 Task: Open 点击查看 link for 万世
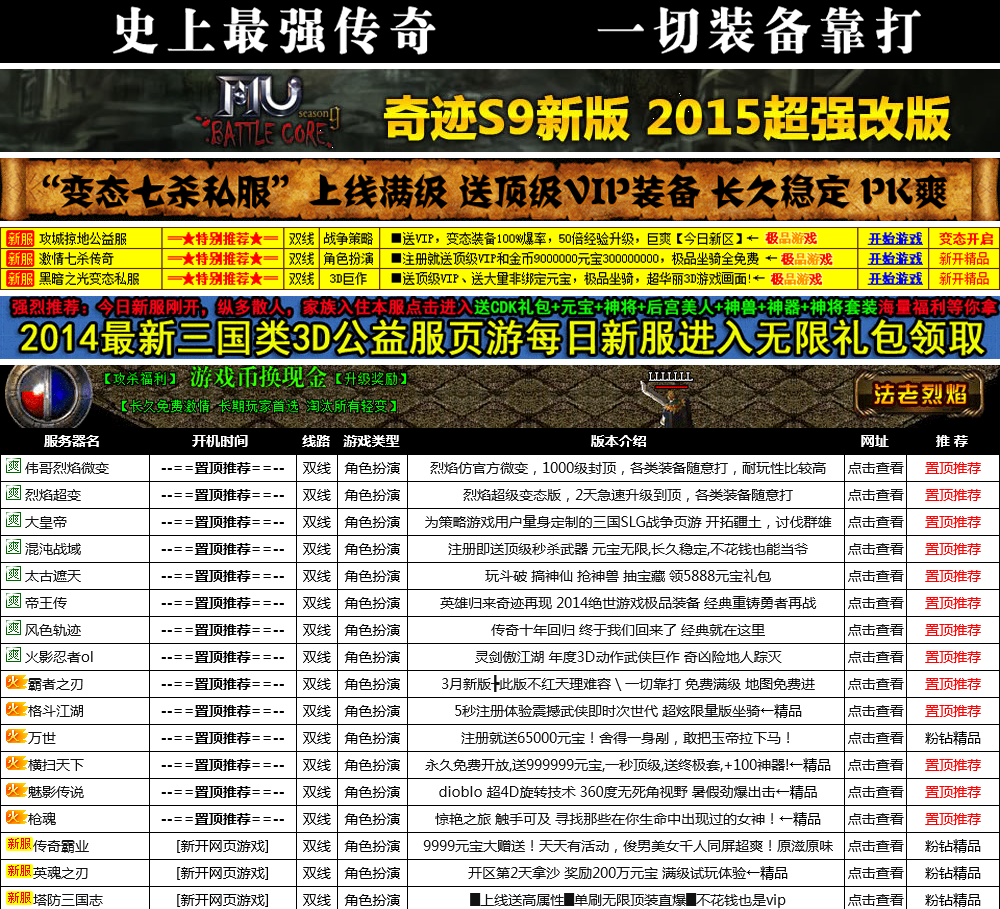(x=876, y=738)
